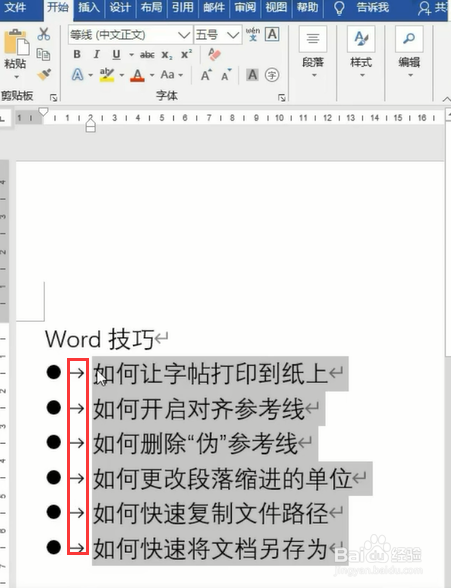Click the hanging indent marker on ruler

pyautogui.click(x=90, y=124)
